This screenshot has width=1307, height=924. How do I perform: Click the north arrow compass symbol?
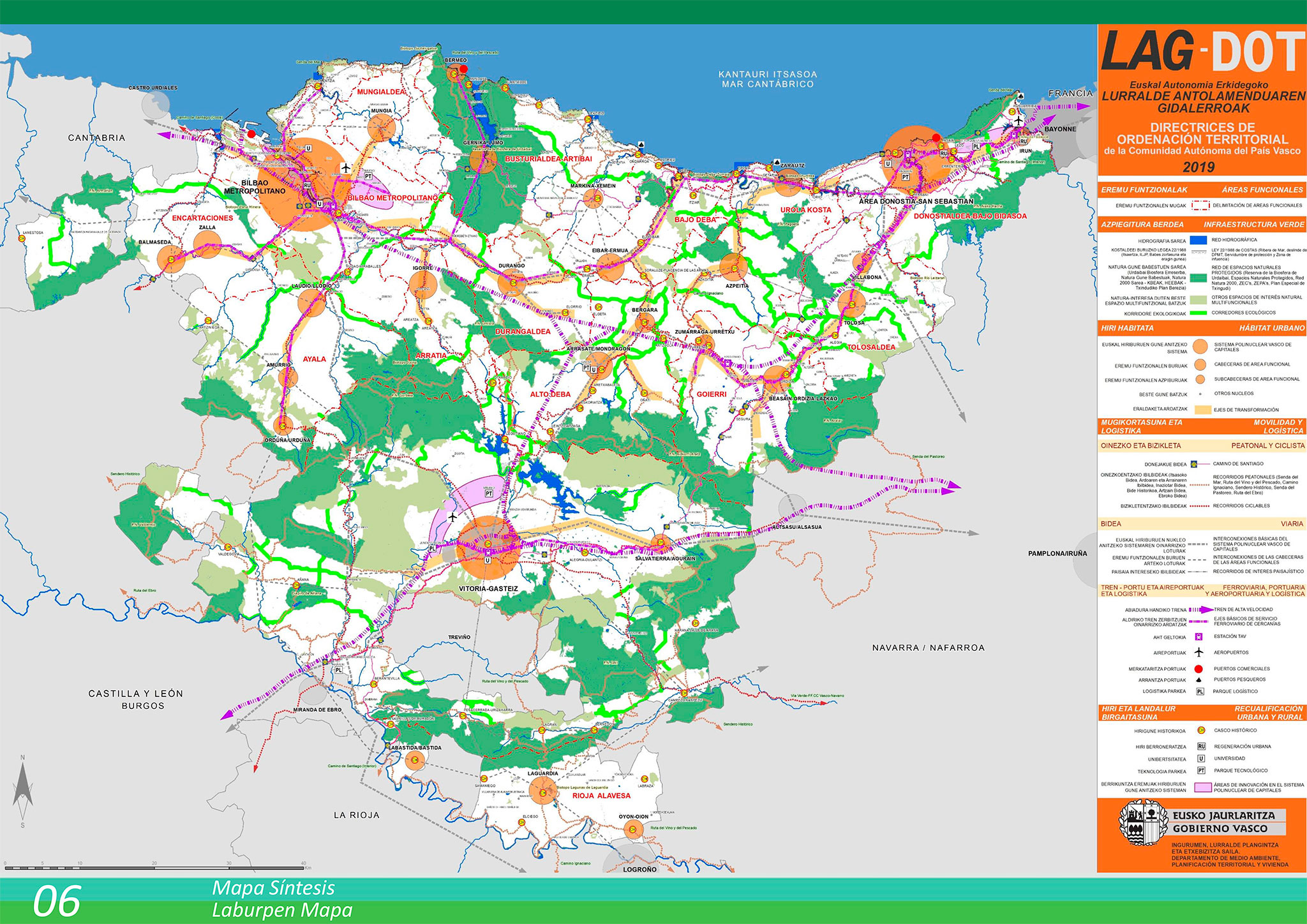click(x=23, y=791)
